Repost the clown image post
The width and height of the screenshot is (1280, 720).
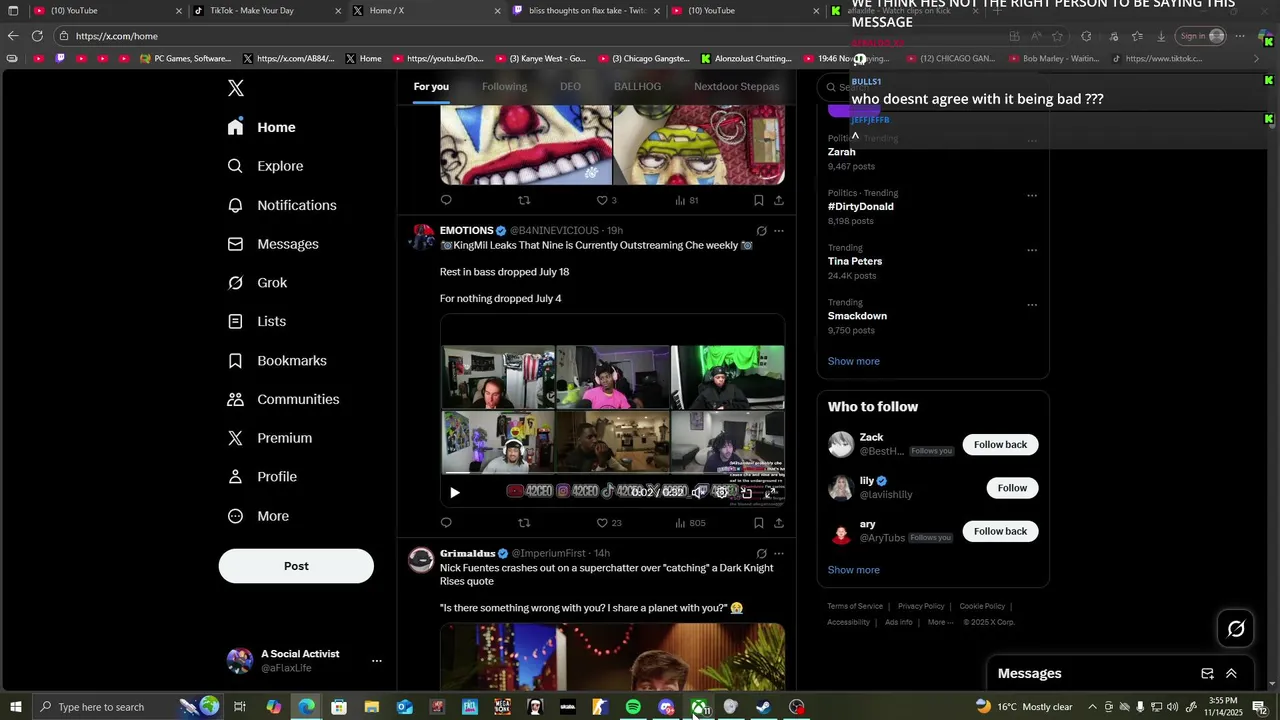coord(524,200)
